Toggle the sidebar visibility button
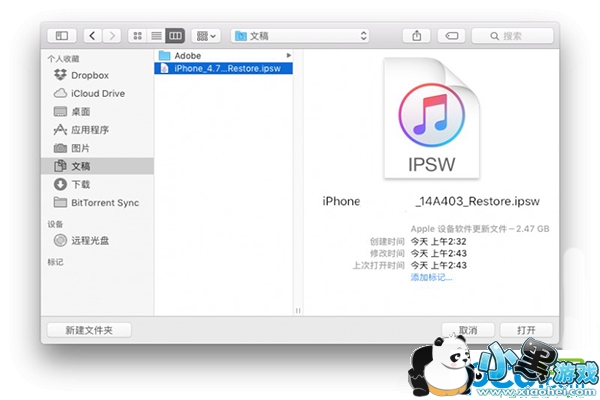The width and height of the screenshot is (600, 400). tap(62, 36)
